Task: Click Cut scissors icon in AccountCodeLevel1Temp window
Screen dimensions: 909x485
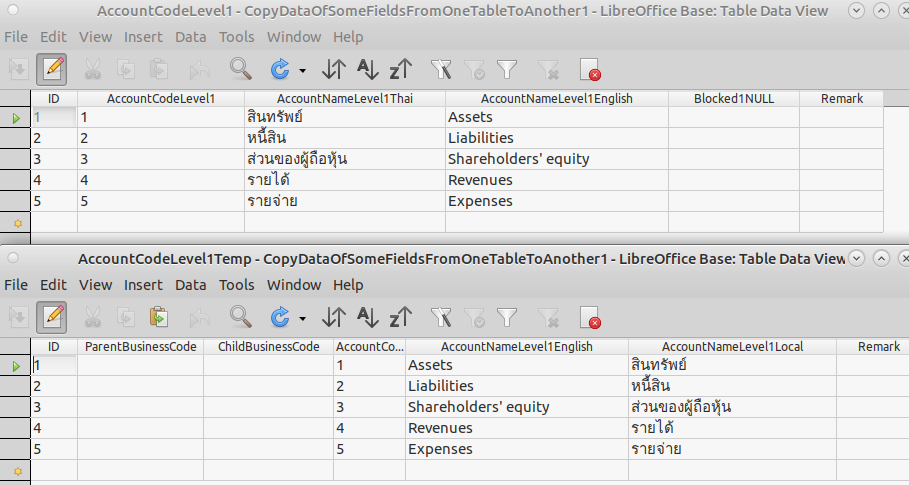Action: pyautogui.click(x=93, y=318)
